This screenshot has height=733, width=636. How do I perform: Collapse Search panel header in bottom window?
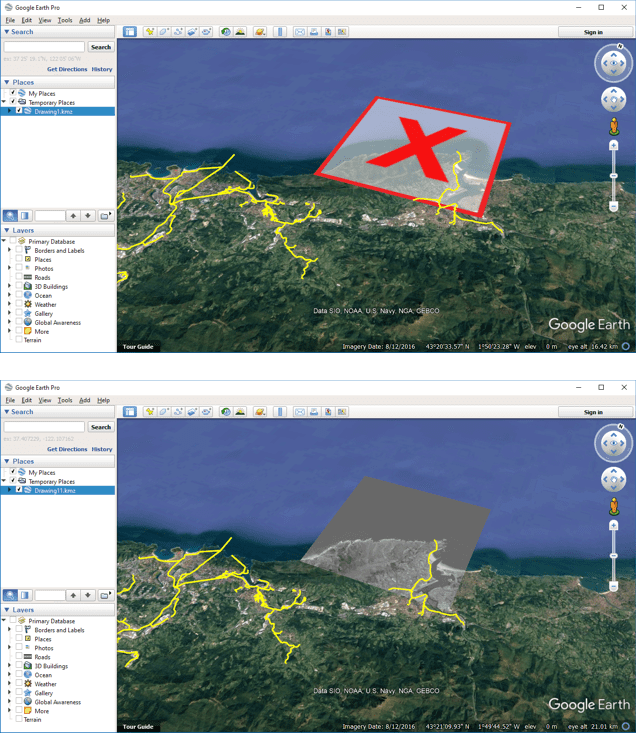(7, 412)
